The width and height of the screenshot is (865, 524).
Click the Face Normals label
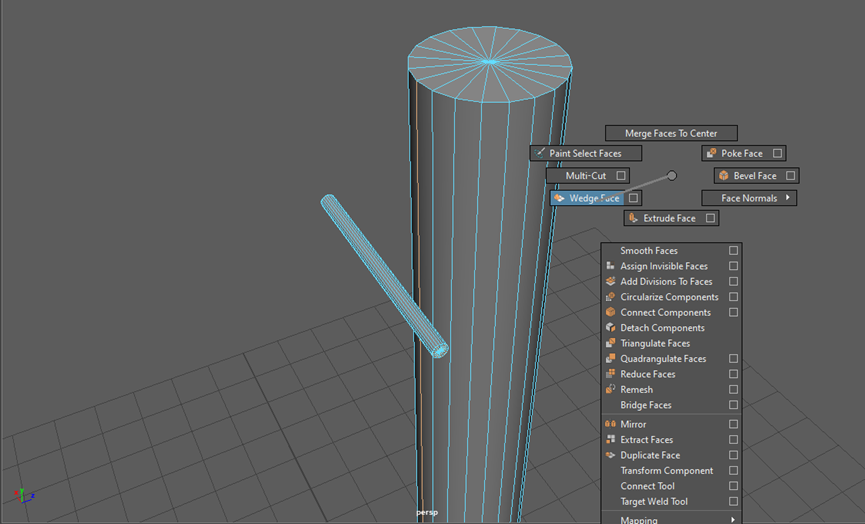[x=749, y=198]
